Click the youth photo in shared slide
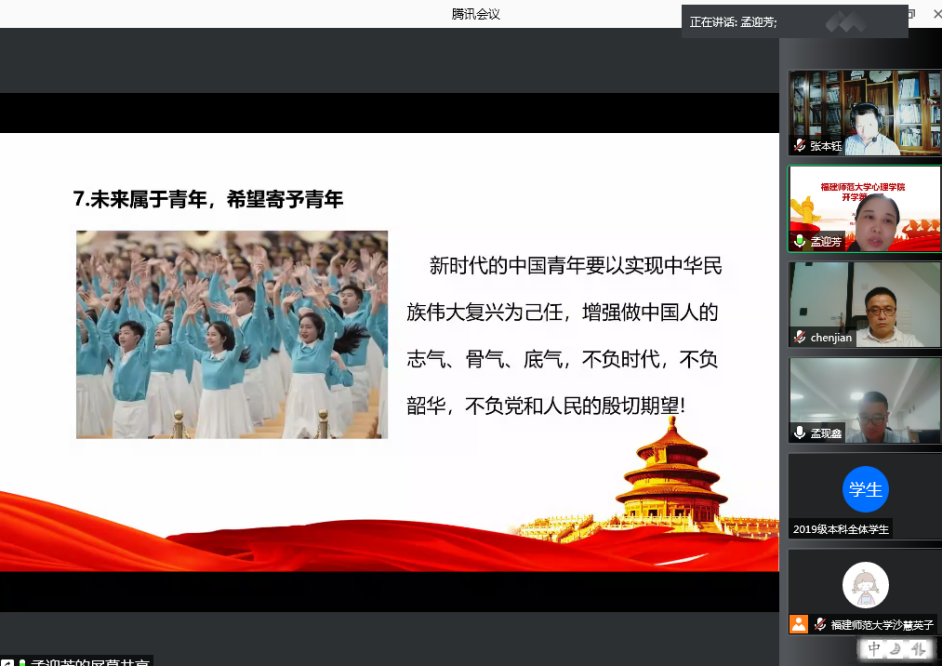The height and width of the screenshot is (666, 942). pyautogui.click(x=232, y=335)
